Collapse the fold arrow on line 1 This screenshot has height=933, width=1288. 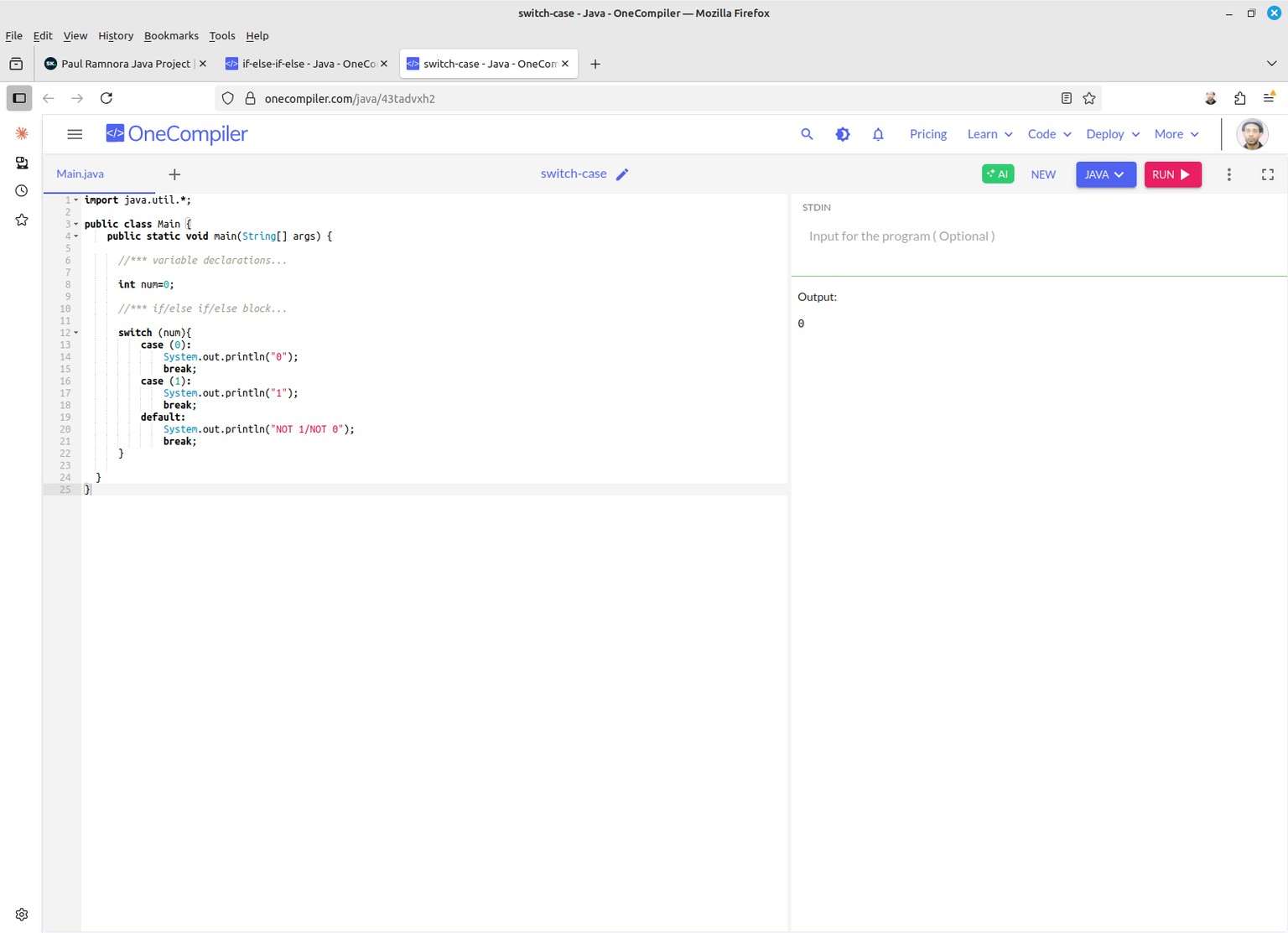click(x=76, y=200)
